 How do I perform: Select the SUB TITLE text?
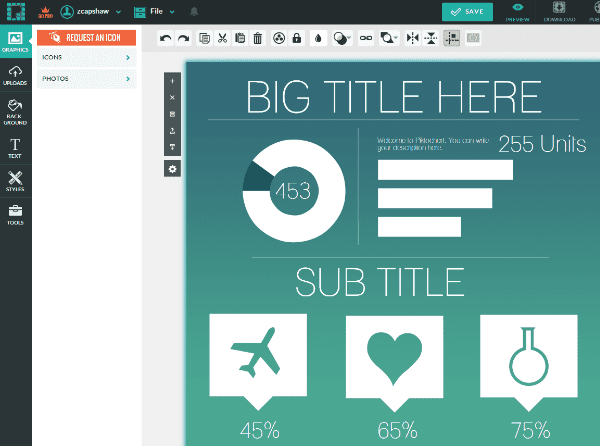click(380, 282)
